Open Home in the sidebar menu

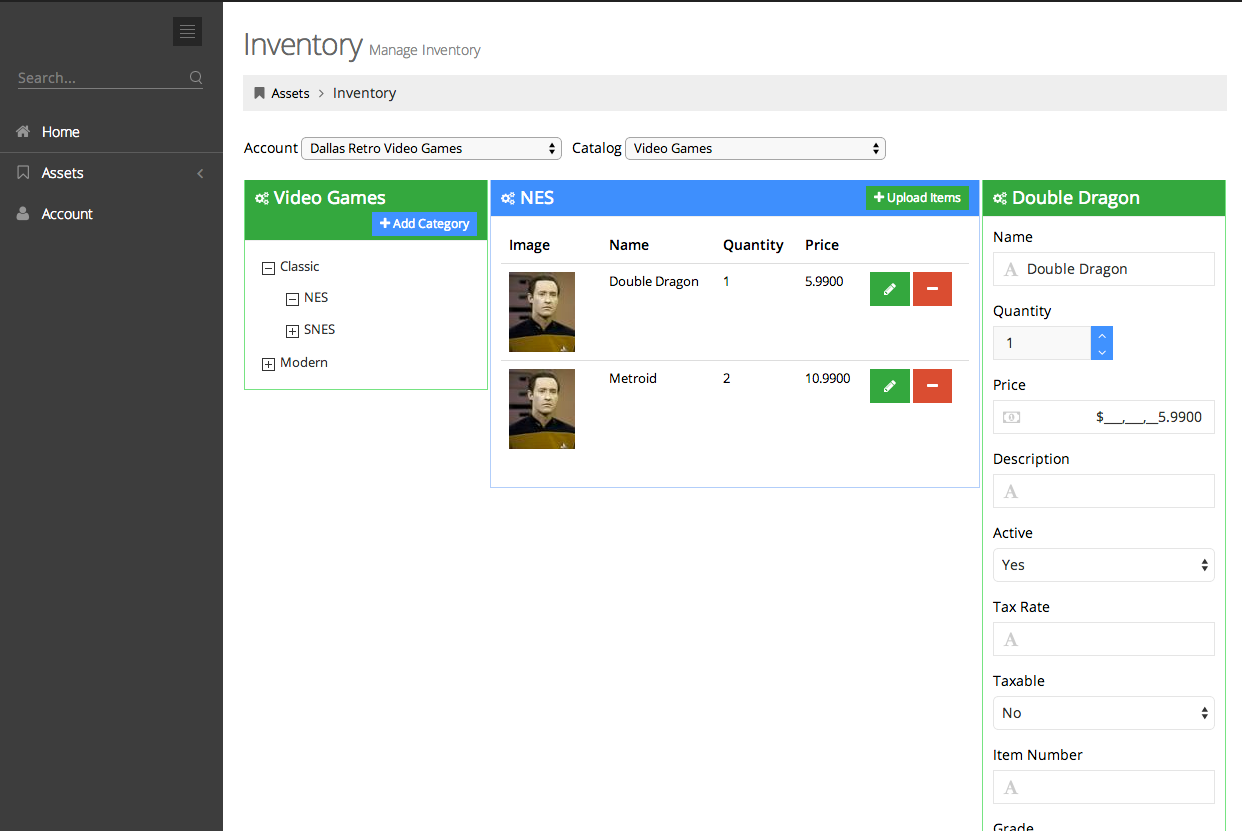60,132
